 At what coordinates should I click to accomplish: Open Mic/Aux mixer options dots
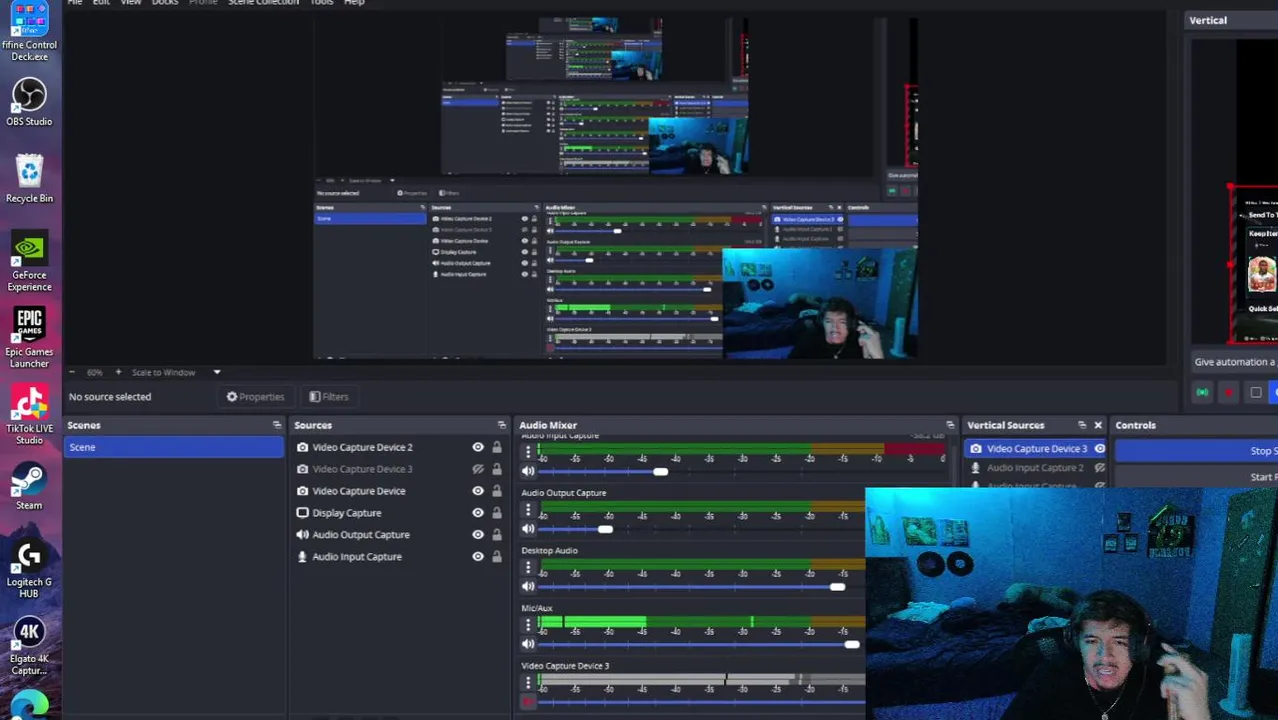(528, 625)
